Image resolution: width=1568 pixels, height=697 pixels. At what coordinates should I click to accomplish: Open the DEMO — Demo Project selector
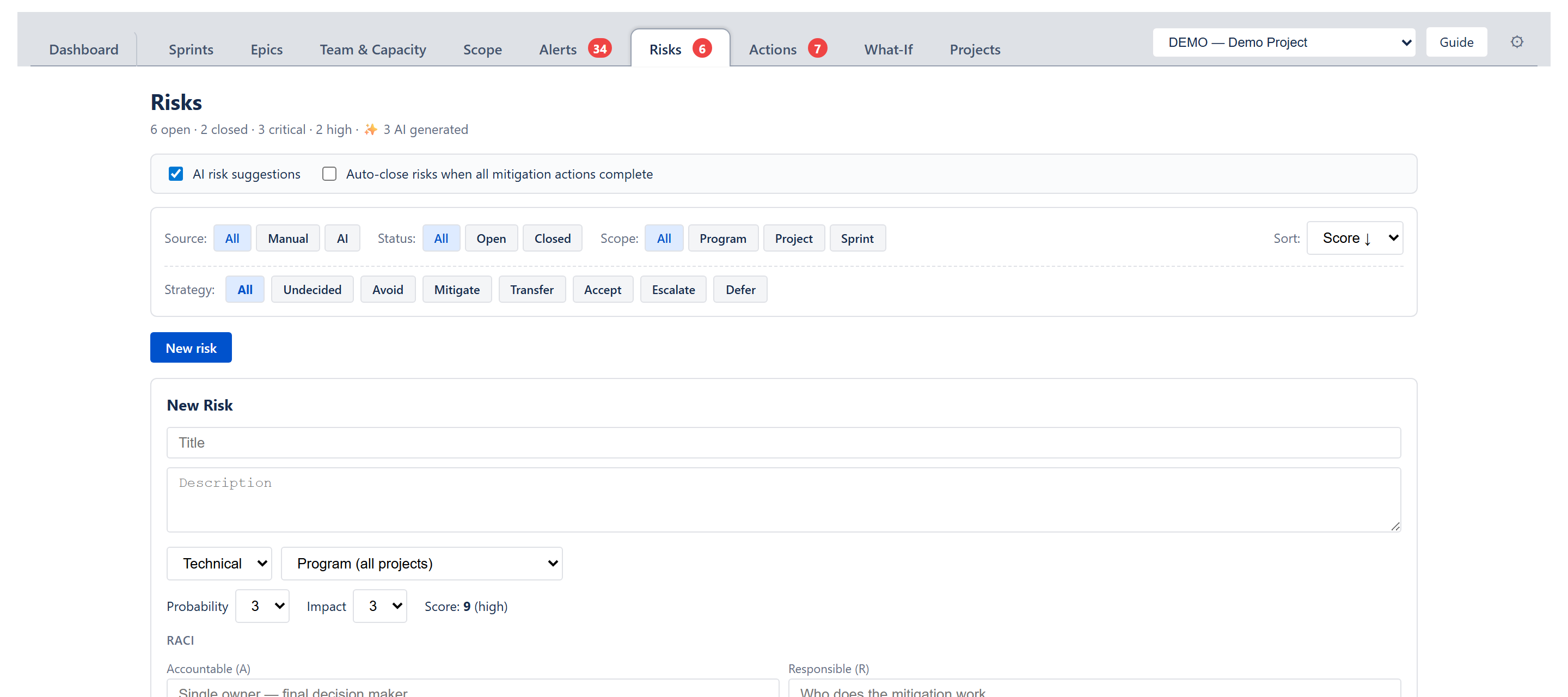(1284, 42)
